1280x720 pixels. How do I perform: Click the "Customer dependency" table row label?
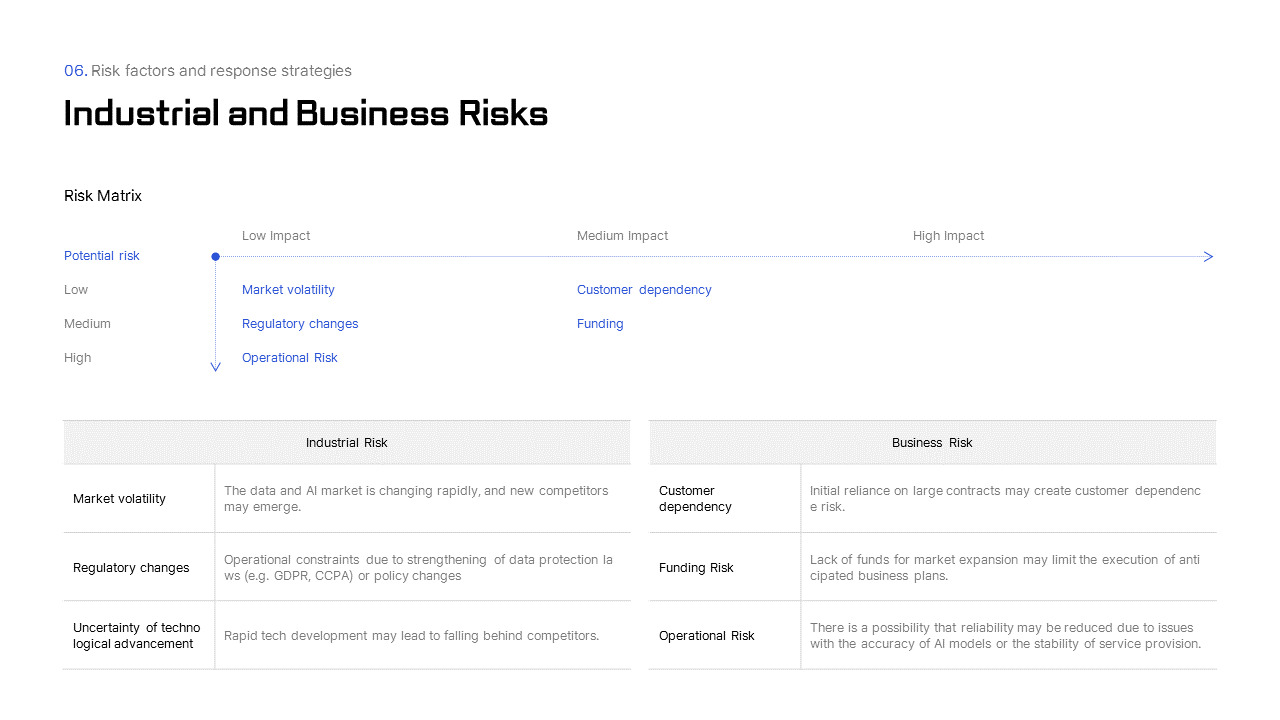[x=695, y=499]
